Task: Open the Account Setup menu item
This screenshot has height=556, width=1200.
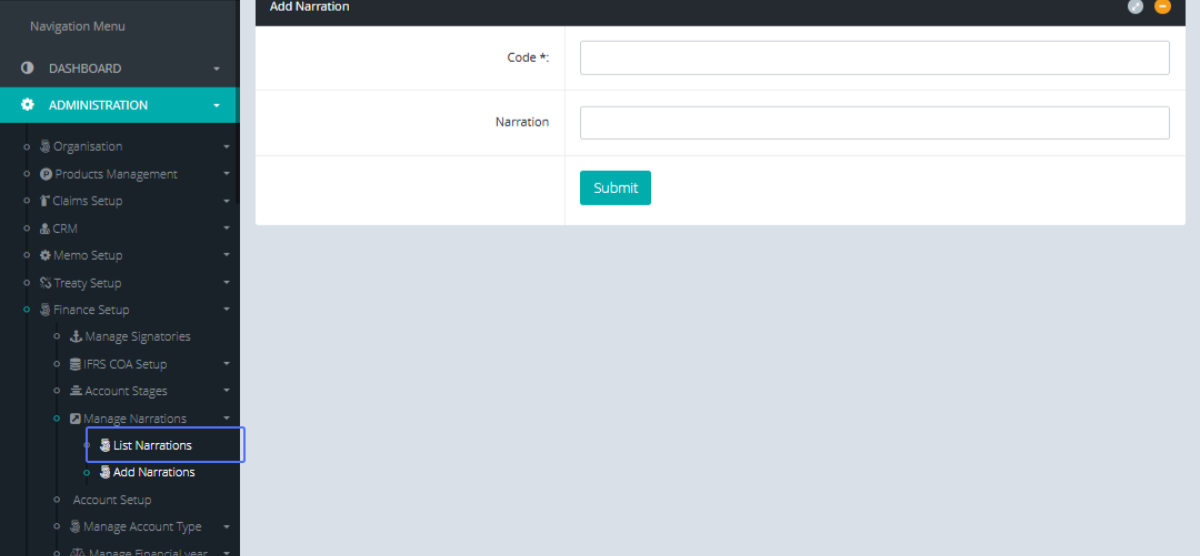Action: [112, 500]
